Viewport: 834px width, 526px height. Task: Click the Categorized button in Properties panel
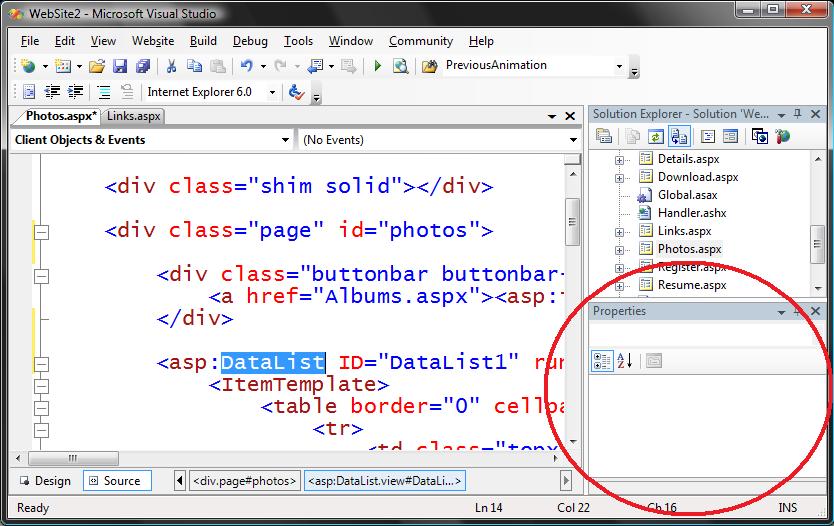[x=603, y=361]
